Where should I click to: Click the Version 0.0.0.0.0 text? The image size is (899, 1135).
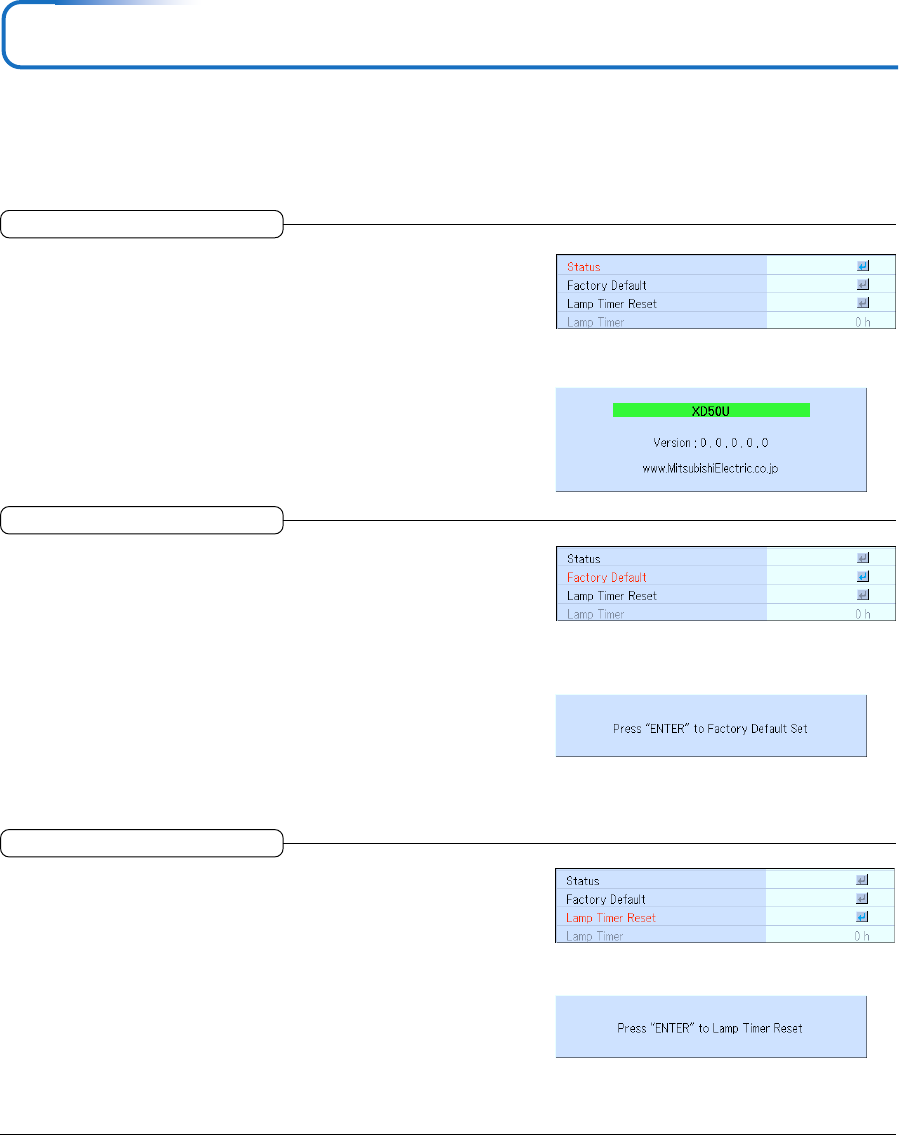(710, 441)
